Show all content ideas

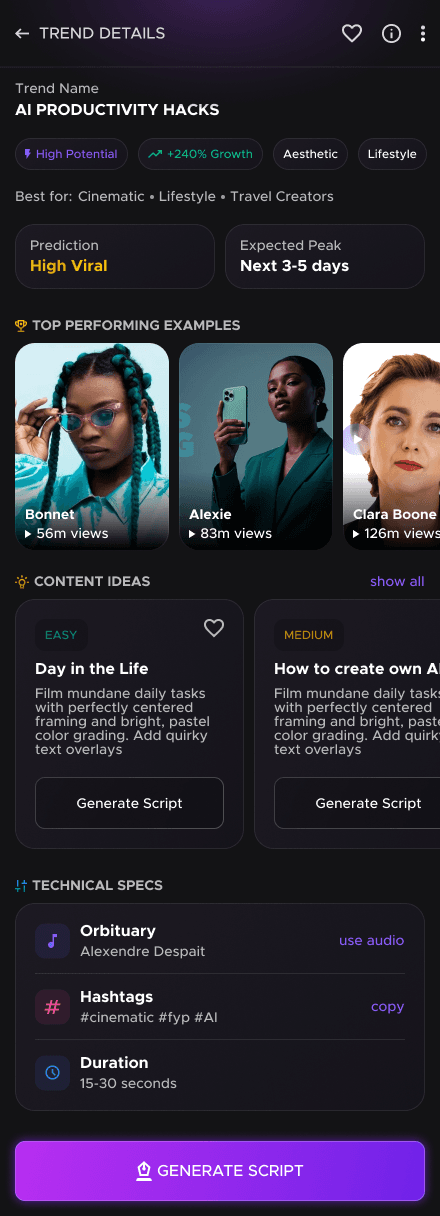click(397, 581)
